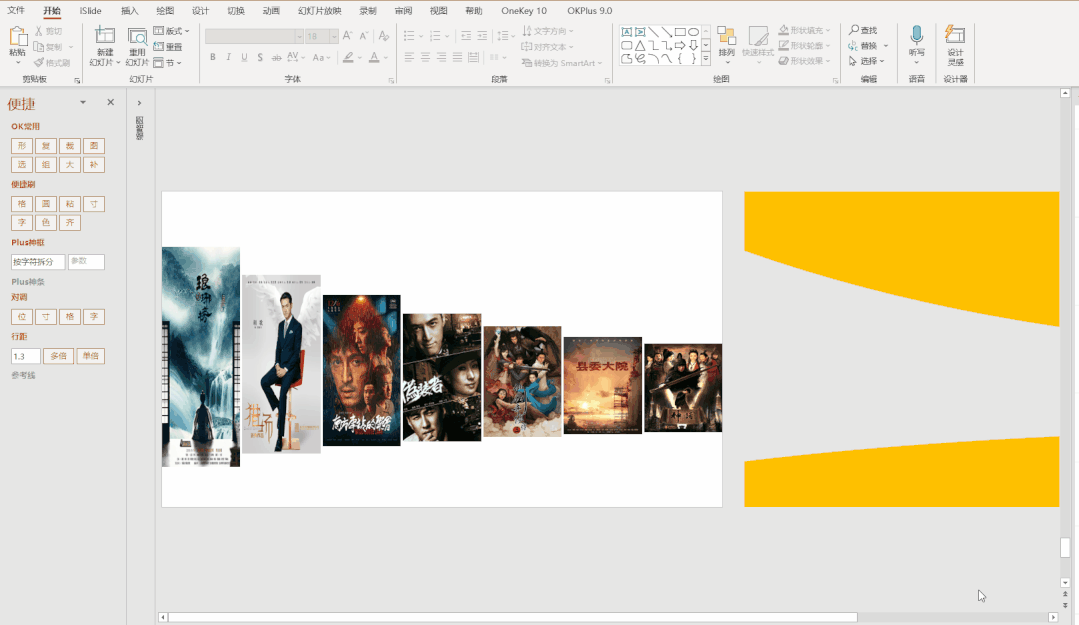
Task: Click the 按字符拆分 input field
Action: coord(38,262)
